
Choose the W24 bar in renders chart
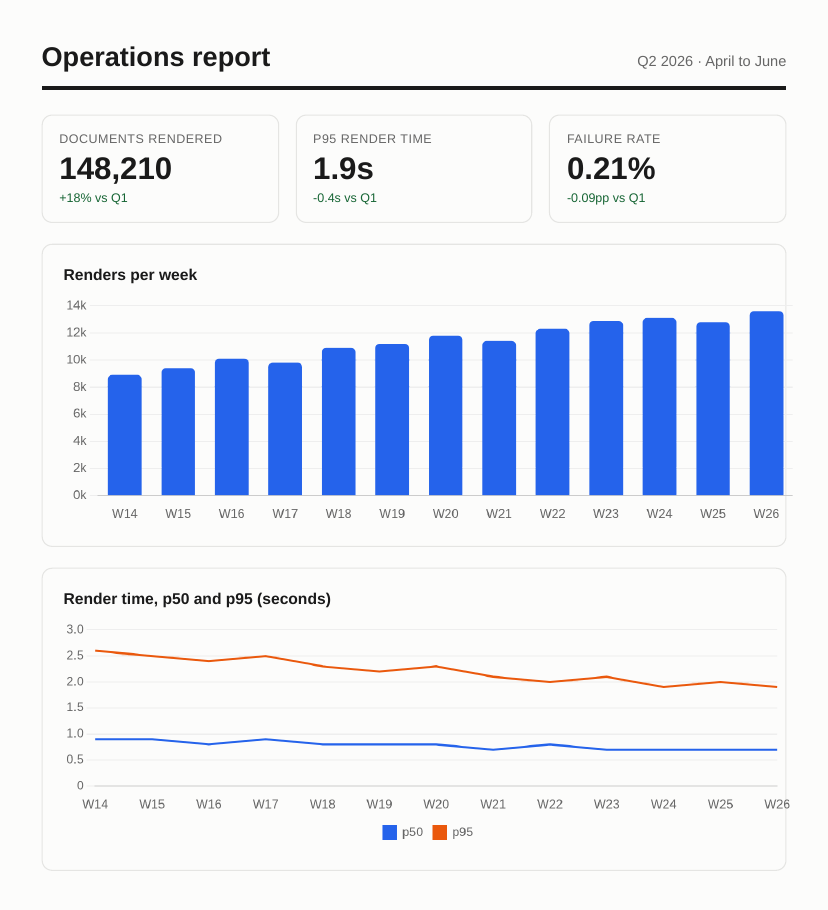(660, 407)
